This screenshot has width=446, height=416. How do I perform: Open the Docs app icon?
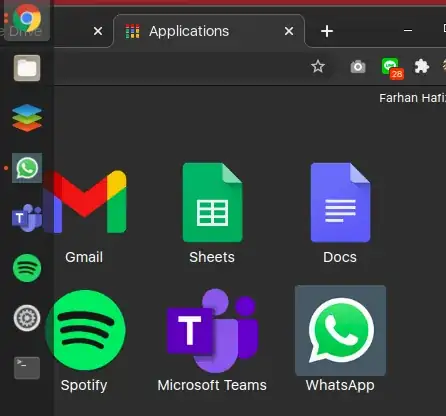[340, 202]
